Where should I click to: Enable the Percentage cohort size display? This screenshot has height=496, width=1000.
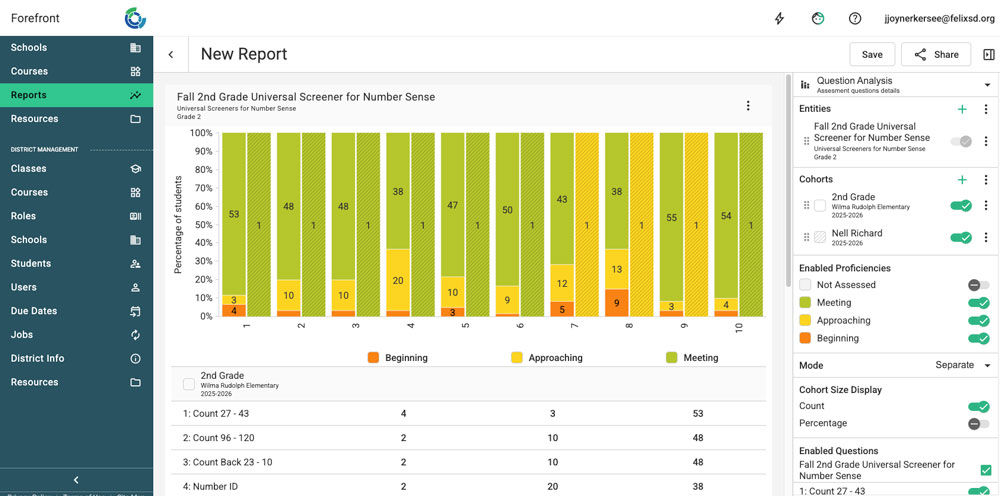click(x=977, y=424)
